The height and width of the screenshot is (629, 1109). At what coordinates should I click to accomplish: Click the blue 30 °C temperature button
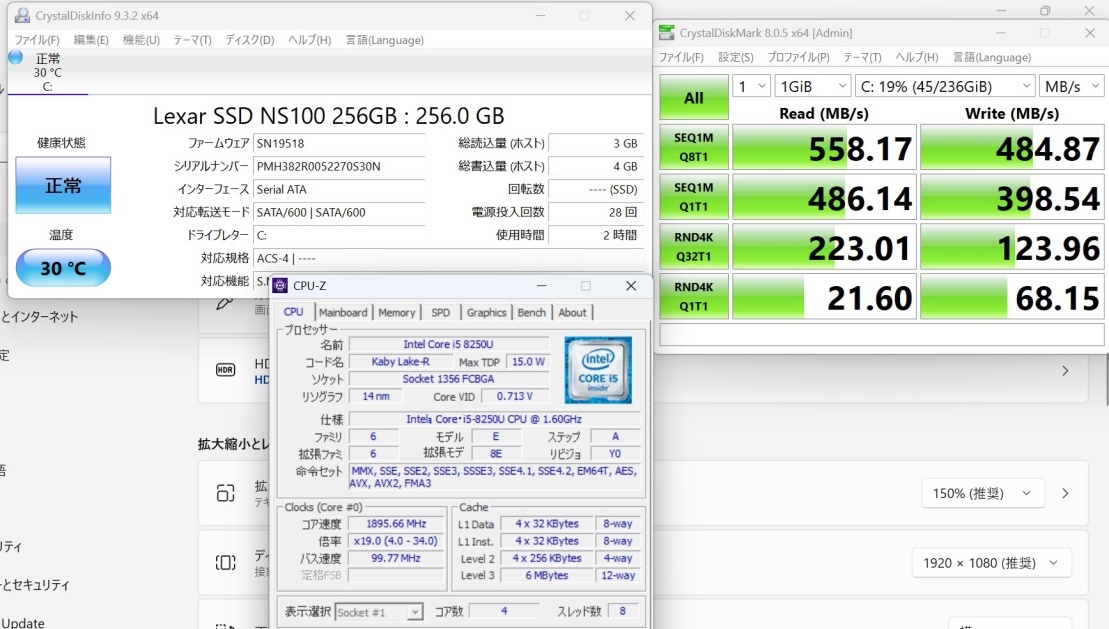point(63,267)
